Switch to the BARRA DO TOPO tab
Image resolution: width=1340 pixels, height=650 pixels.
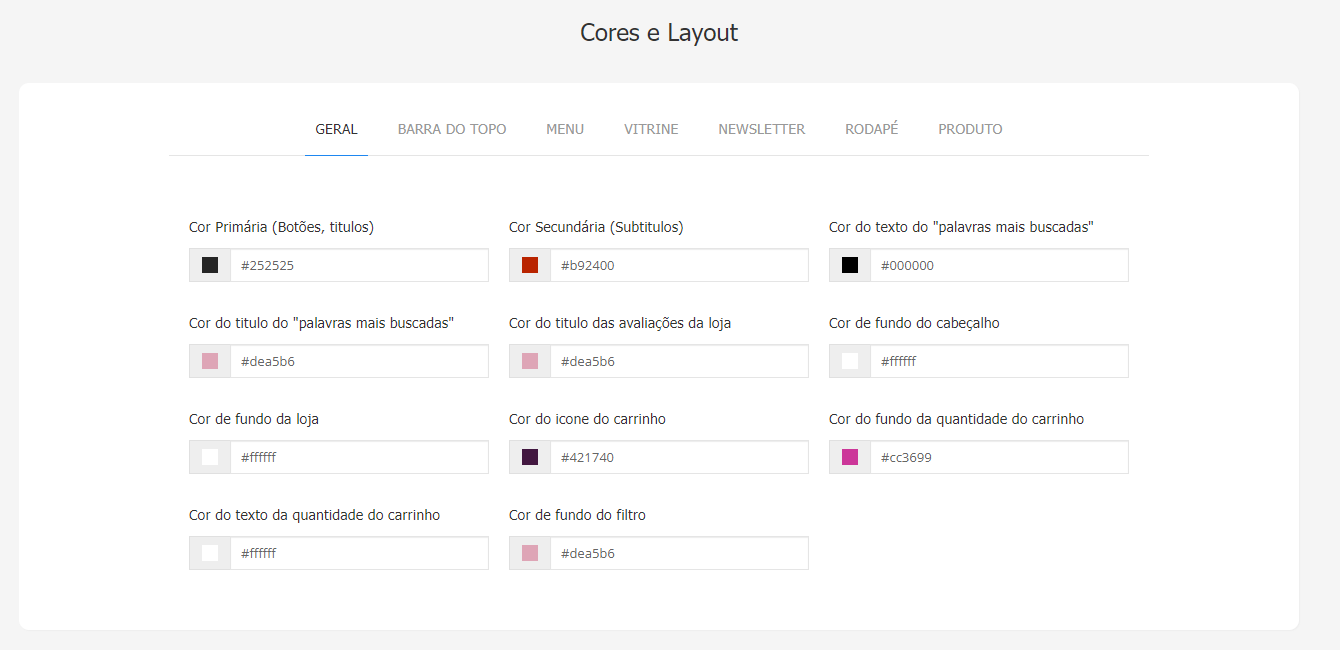pyautogui.click(x=452, y=129)
